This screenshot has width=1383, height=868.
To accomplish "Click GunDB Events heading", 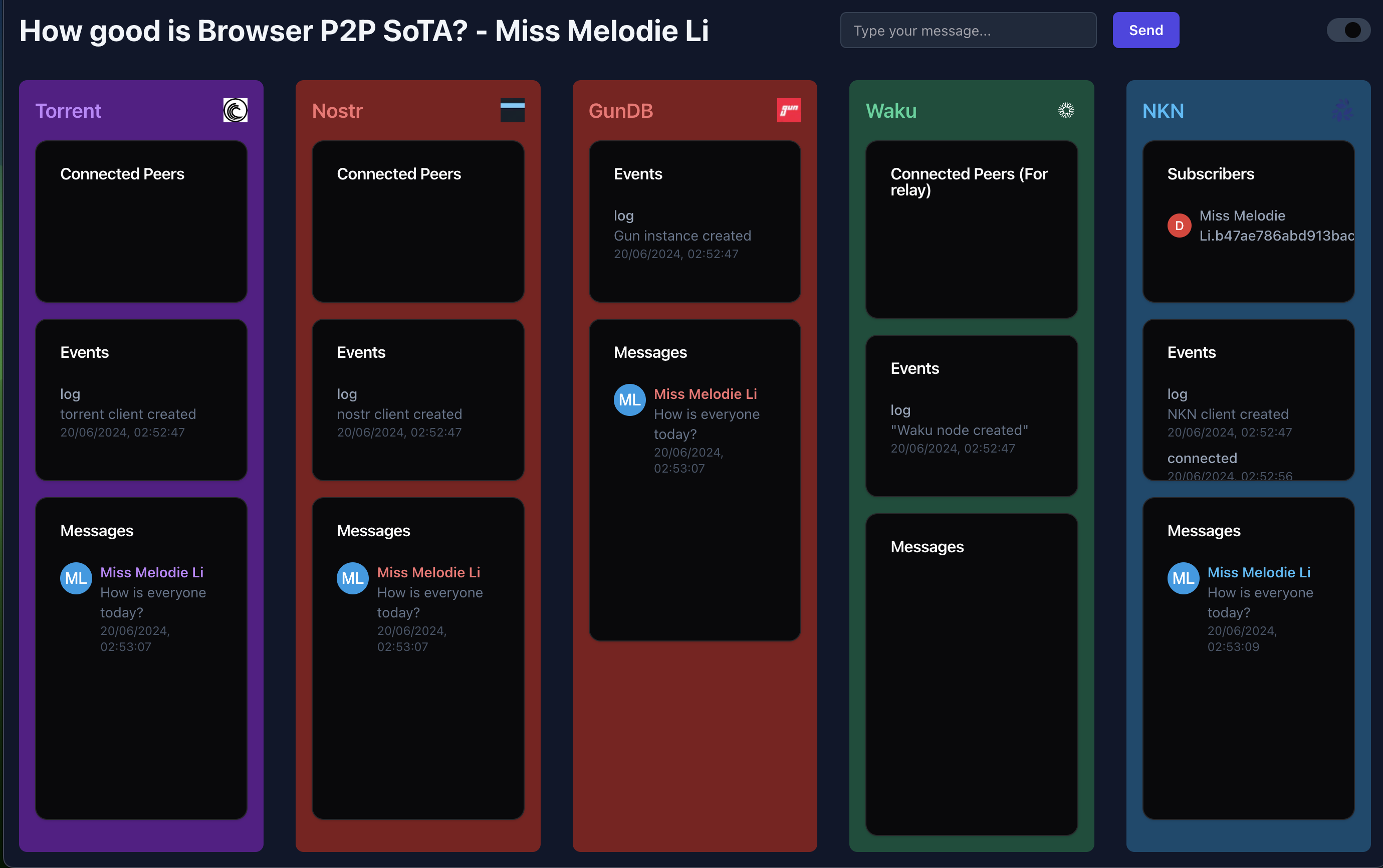I will click(637, 174).
